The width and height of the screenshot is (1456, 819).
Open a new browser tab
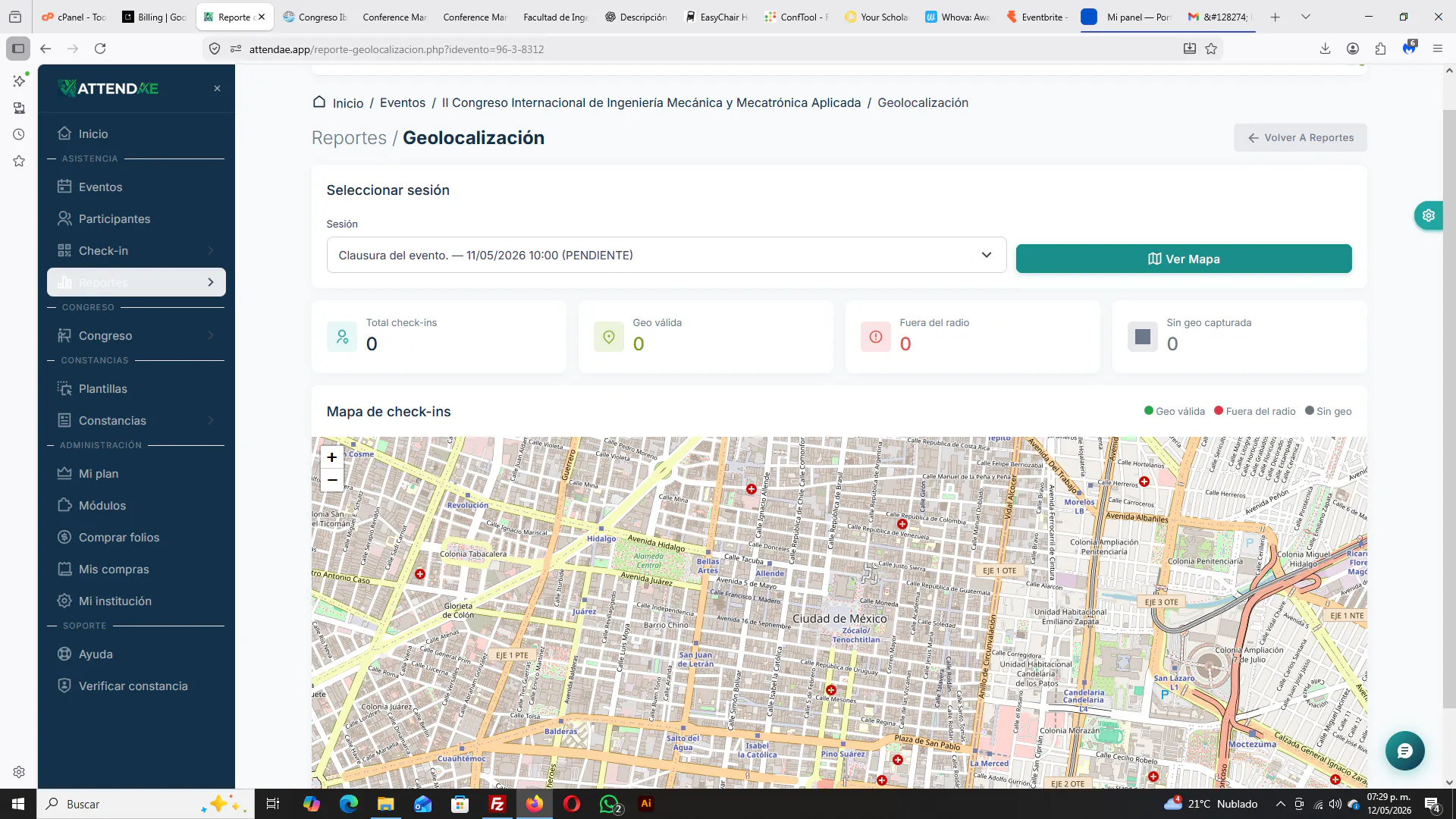(1276, 17)
